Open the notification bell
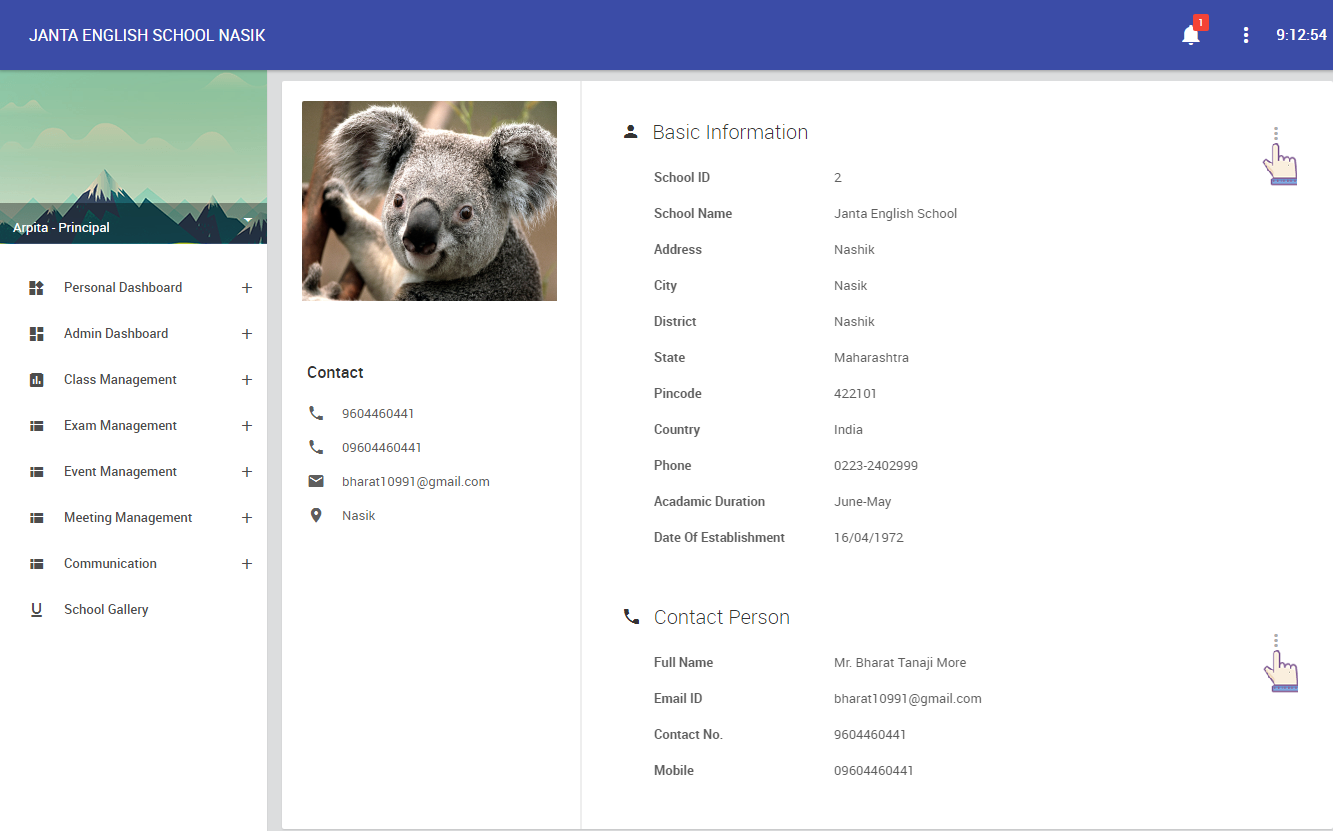Image resolution: width=1333 pixels, height=831 pixels. [1190, 35]
